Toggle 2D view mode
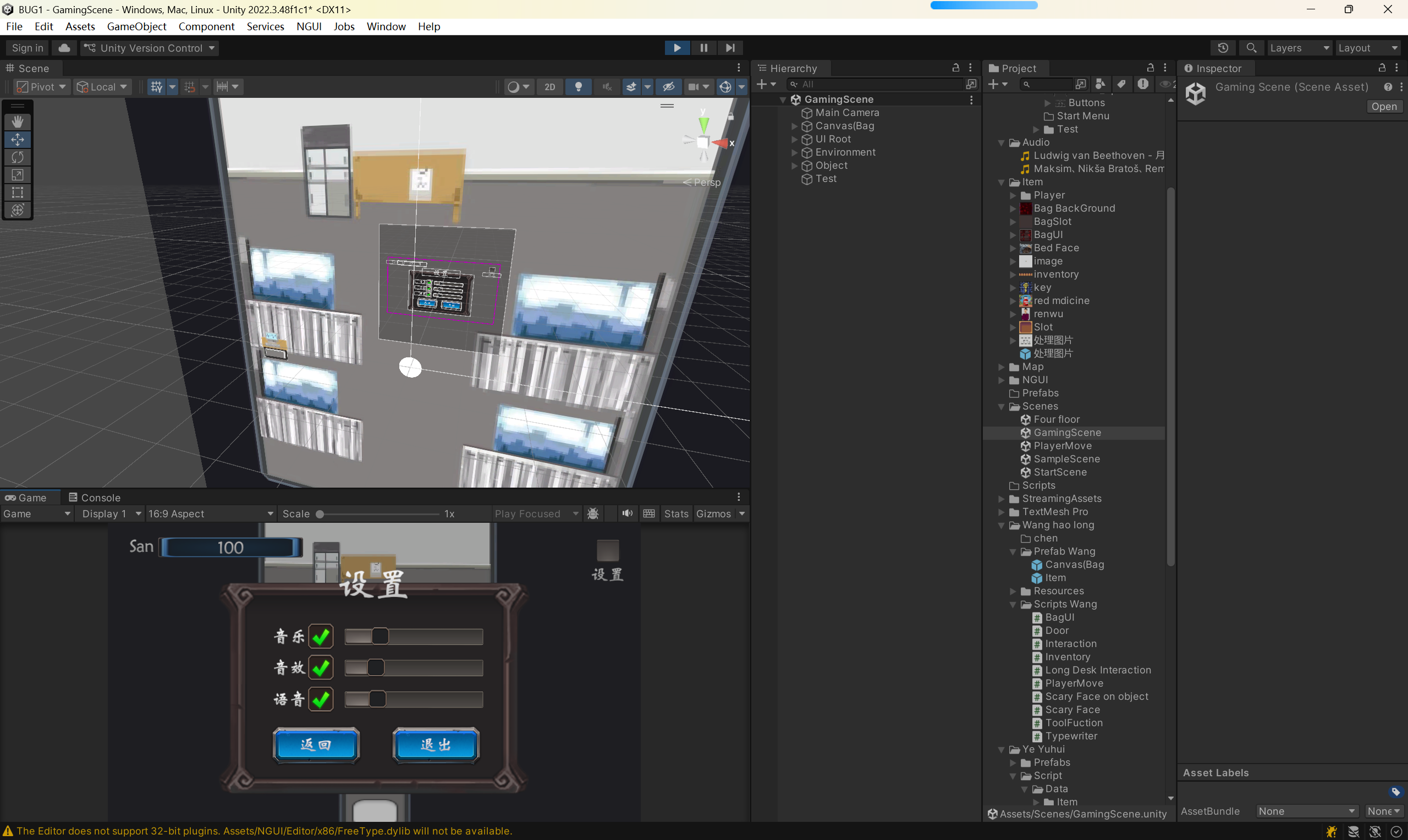Viewport: 1408px width, 840px height. pos(549,87)
